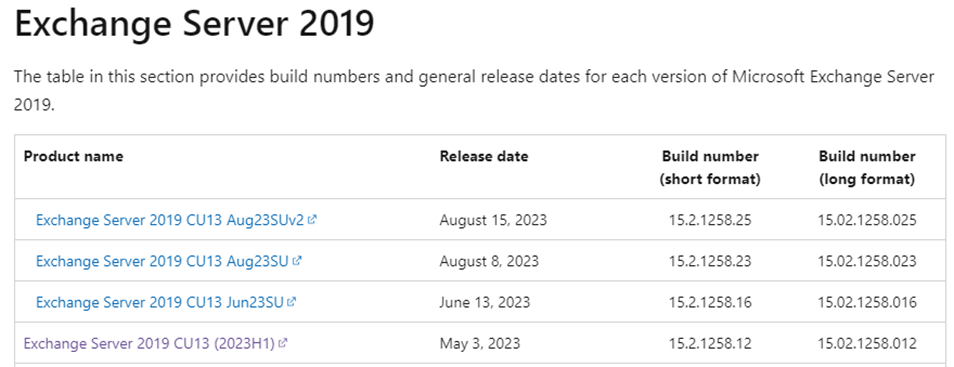Click the Release date column header
The width and height of the screenshot is (954, 367).
tap(484, 156)
